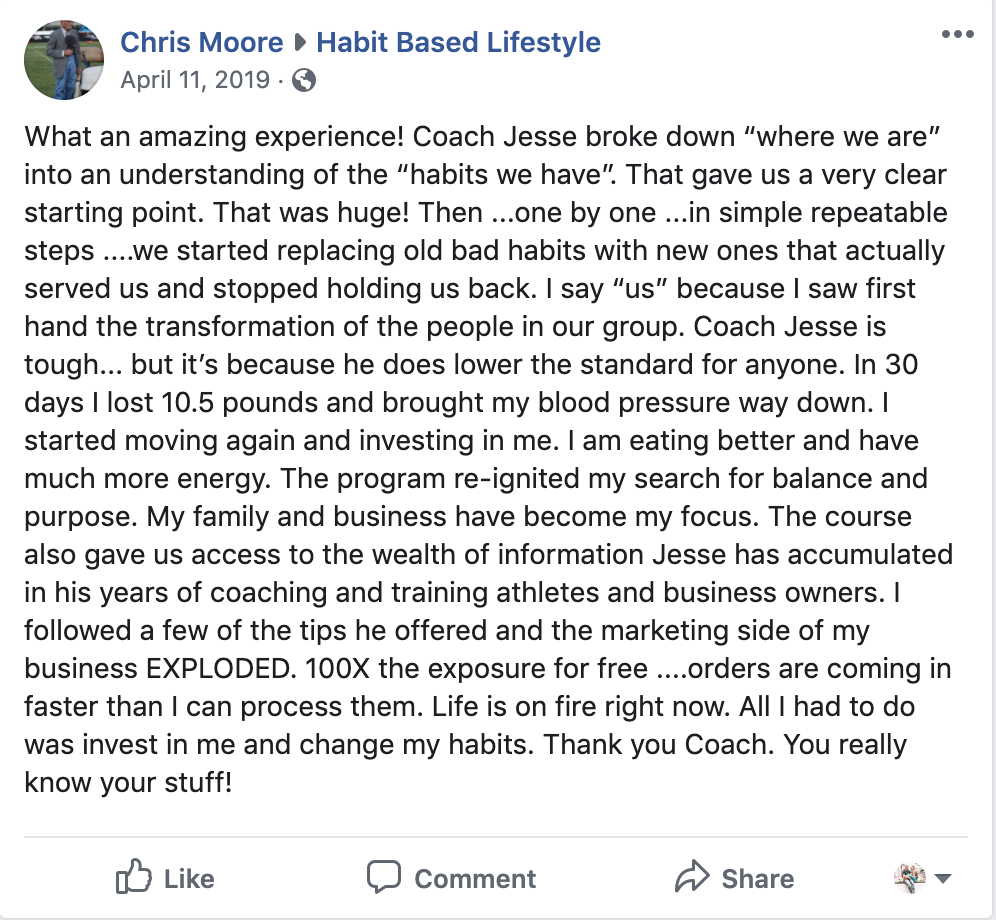This screenshot has width=996, height=920.
Task: Click the Share arrow icon
Action: (x=692, y=877)
